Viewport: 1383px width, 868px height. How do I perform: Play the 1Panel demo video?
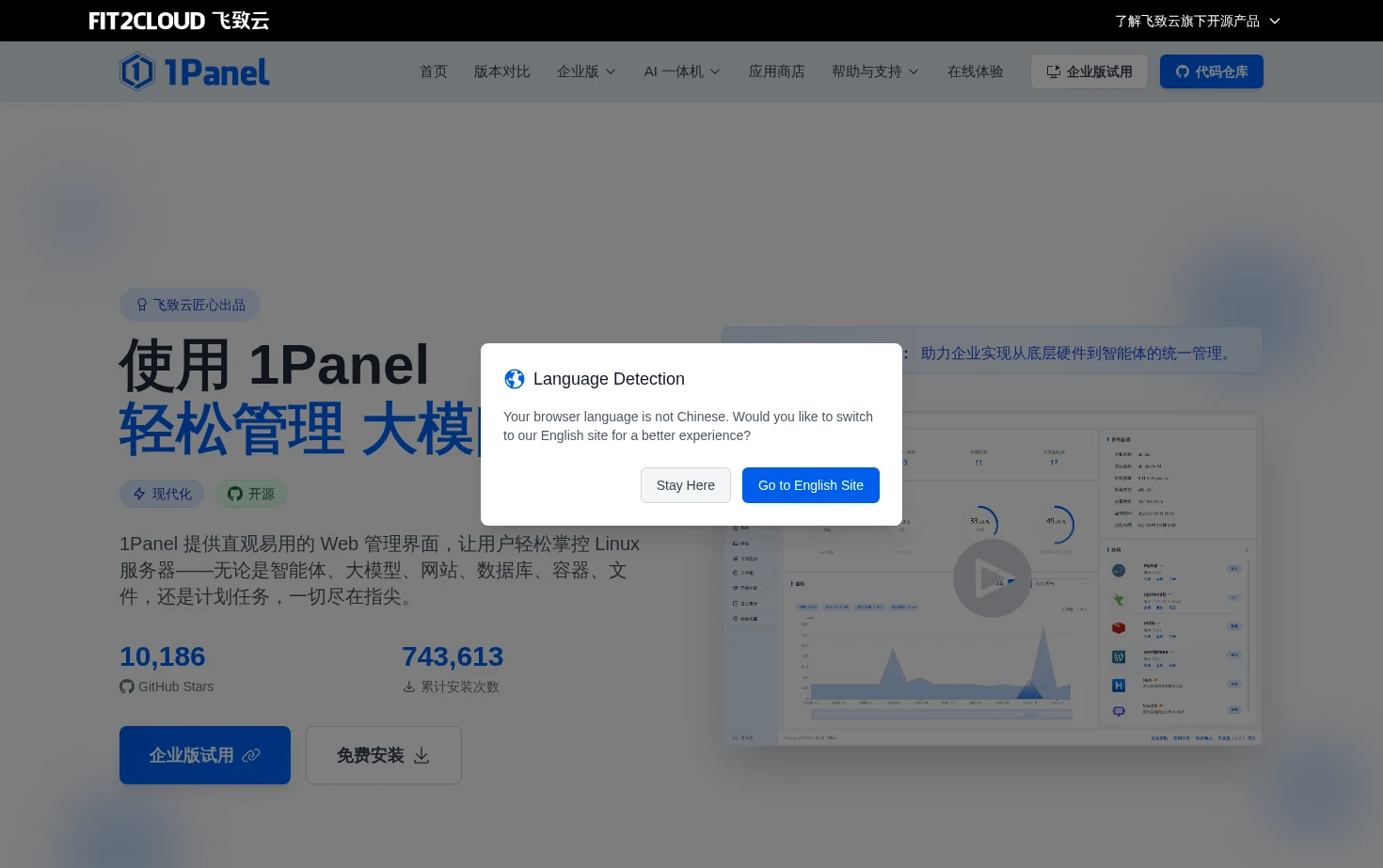pos(993,578)
